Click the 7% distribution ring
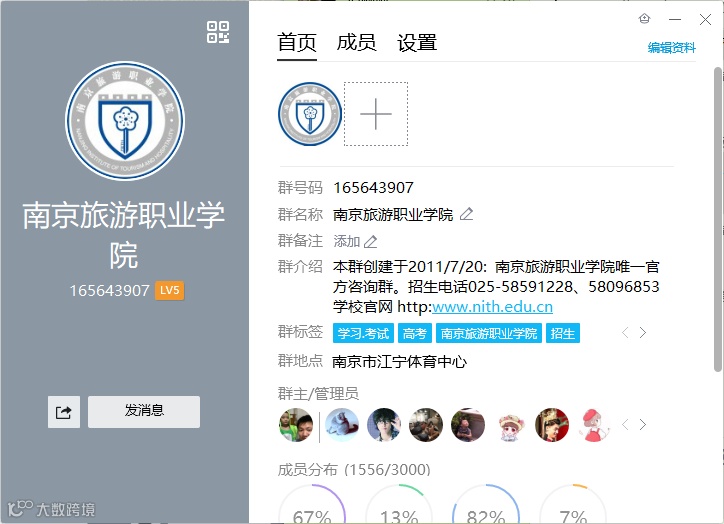This screenshot has width=724, height=524. click(x=573, y=504)
